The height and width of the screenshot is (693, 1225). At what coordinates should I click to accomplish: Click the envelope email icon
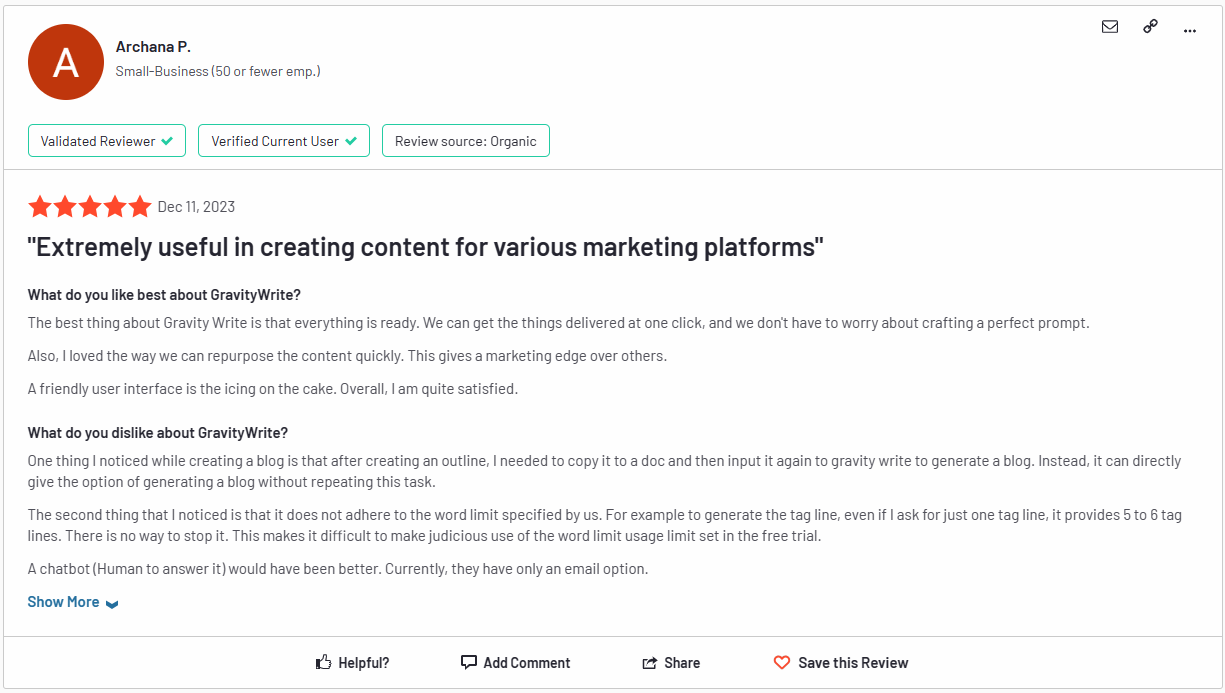point(1109,27)
